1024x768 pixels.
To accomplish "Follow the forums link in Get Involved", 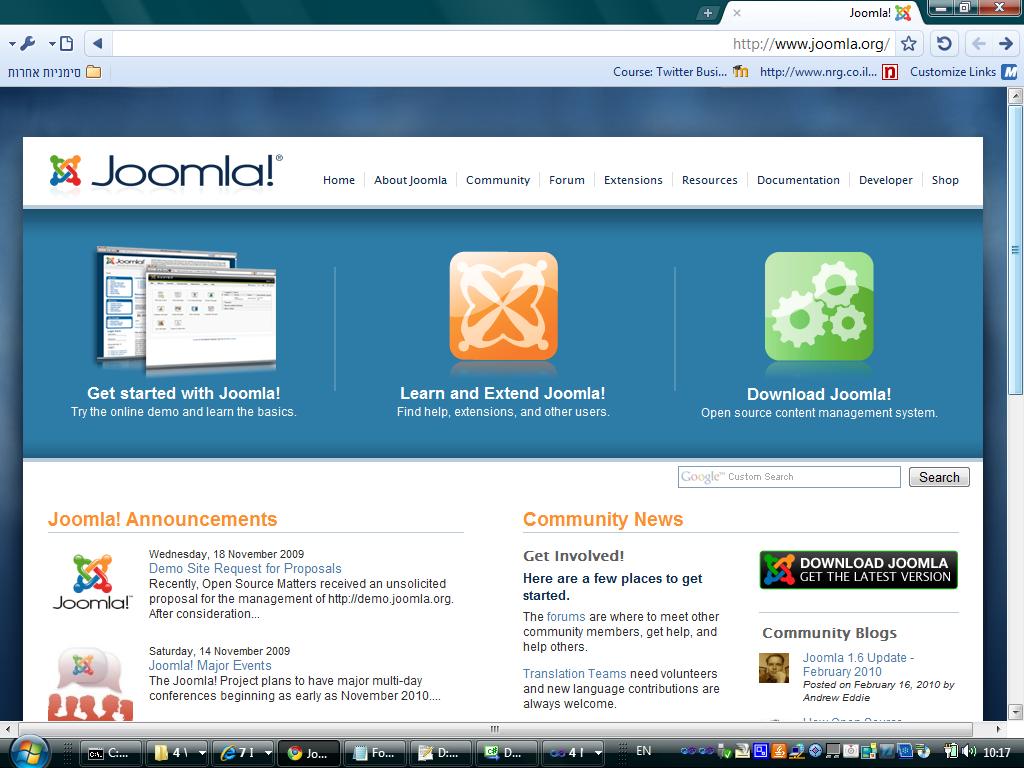I will [566, 616].
